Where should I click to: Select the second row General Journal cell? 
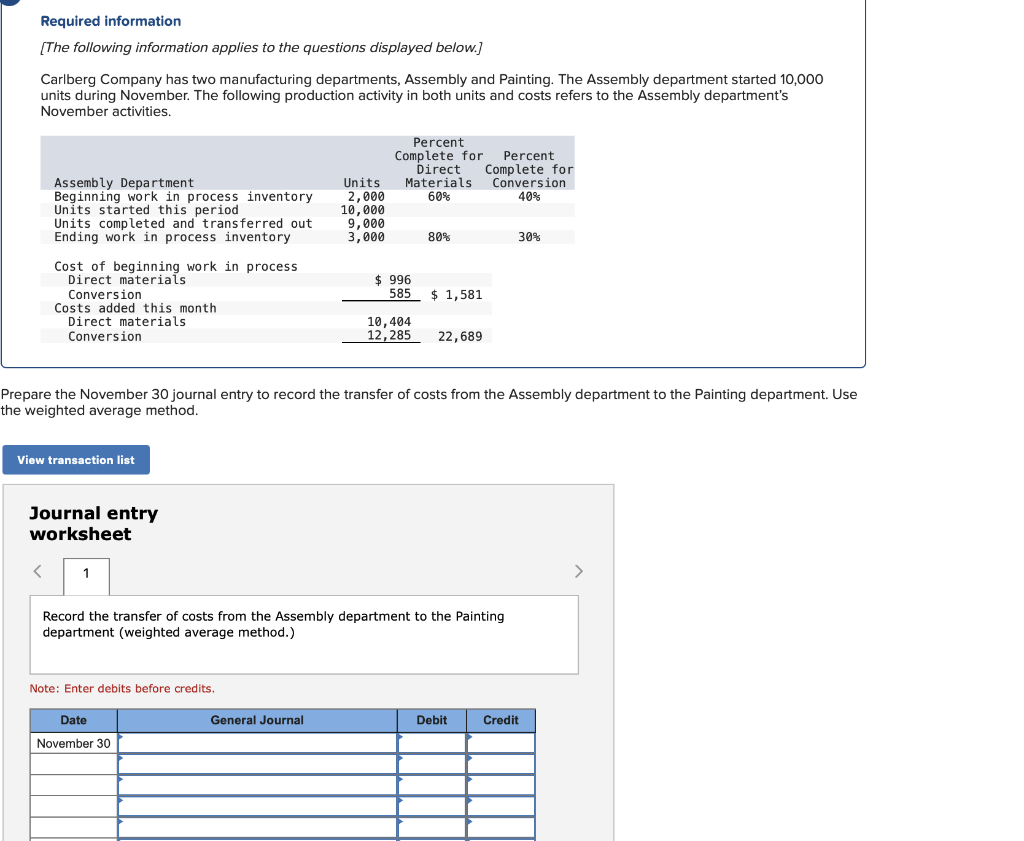click(x=257, y=764)
